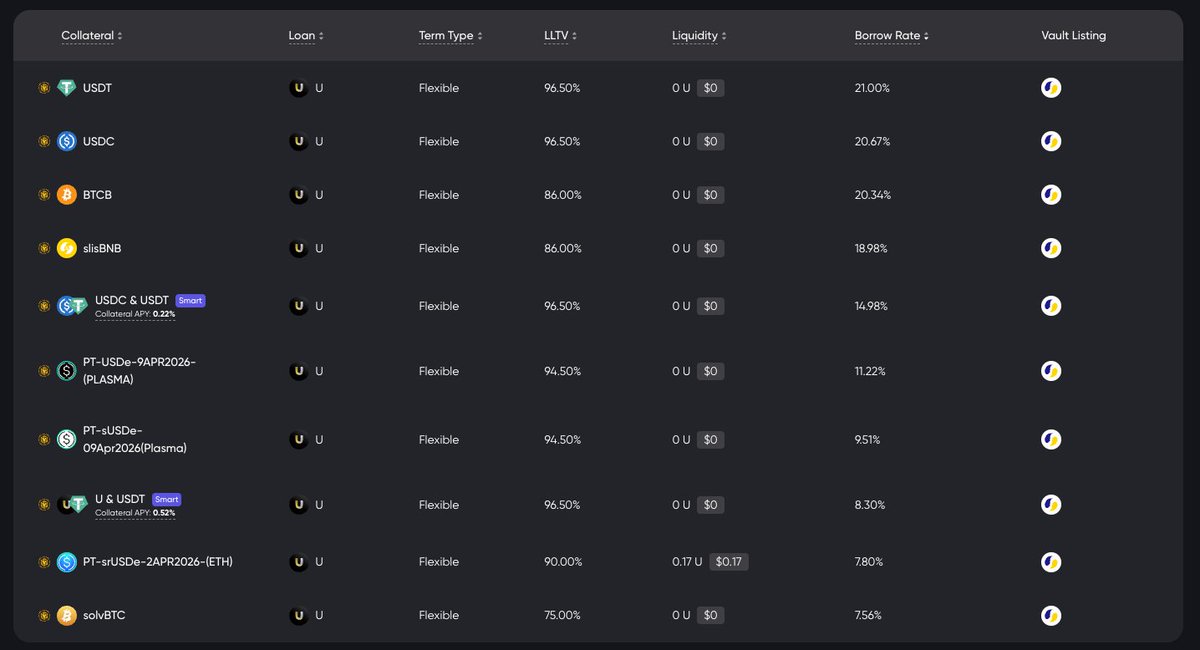Open vault listing icon for solvBTC row

click(1051, 616)
